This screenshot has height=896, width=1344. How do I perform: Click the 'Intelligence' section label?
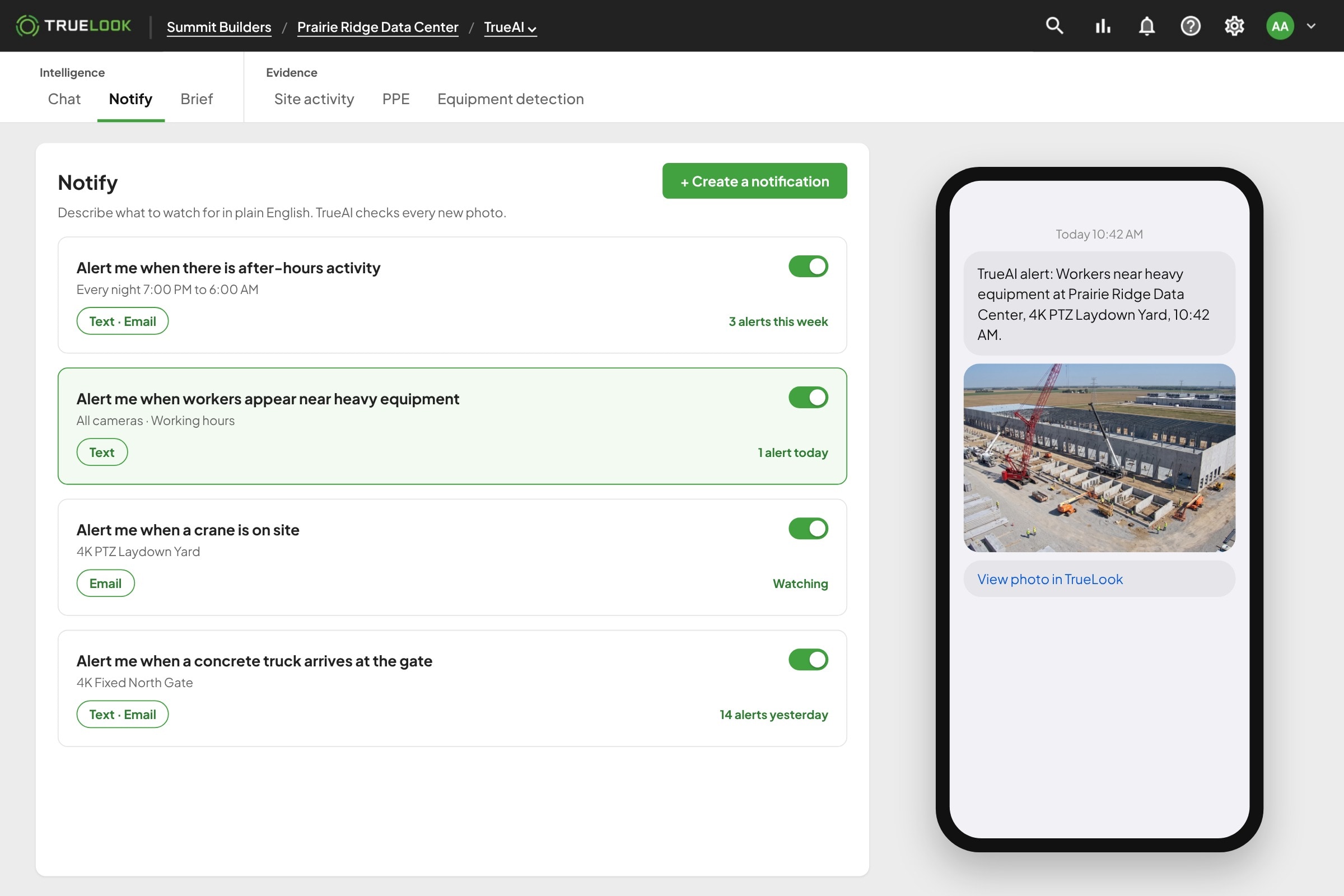72,73
